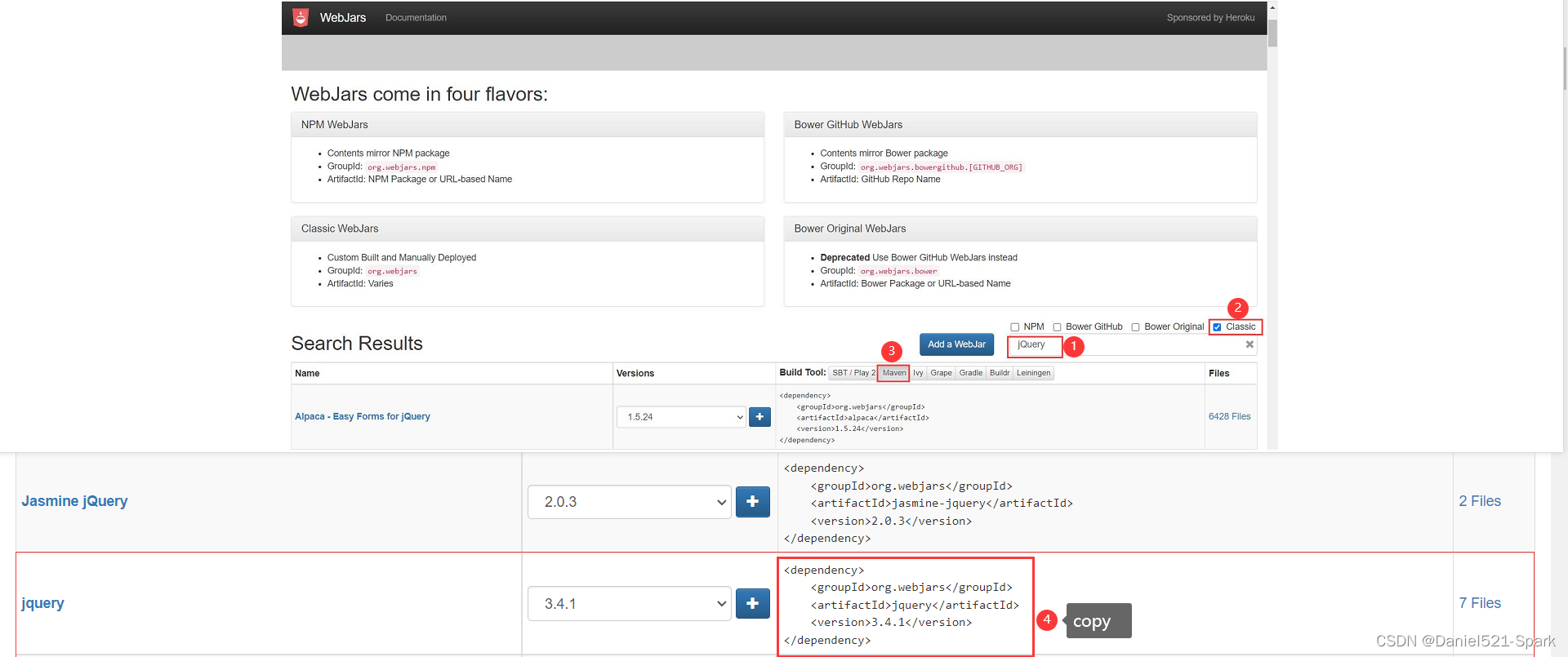The image size is (1568, 657).
Task: Open the 2 Files link
Action: click(1480, 501)
